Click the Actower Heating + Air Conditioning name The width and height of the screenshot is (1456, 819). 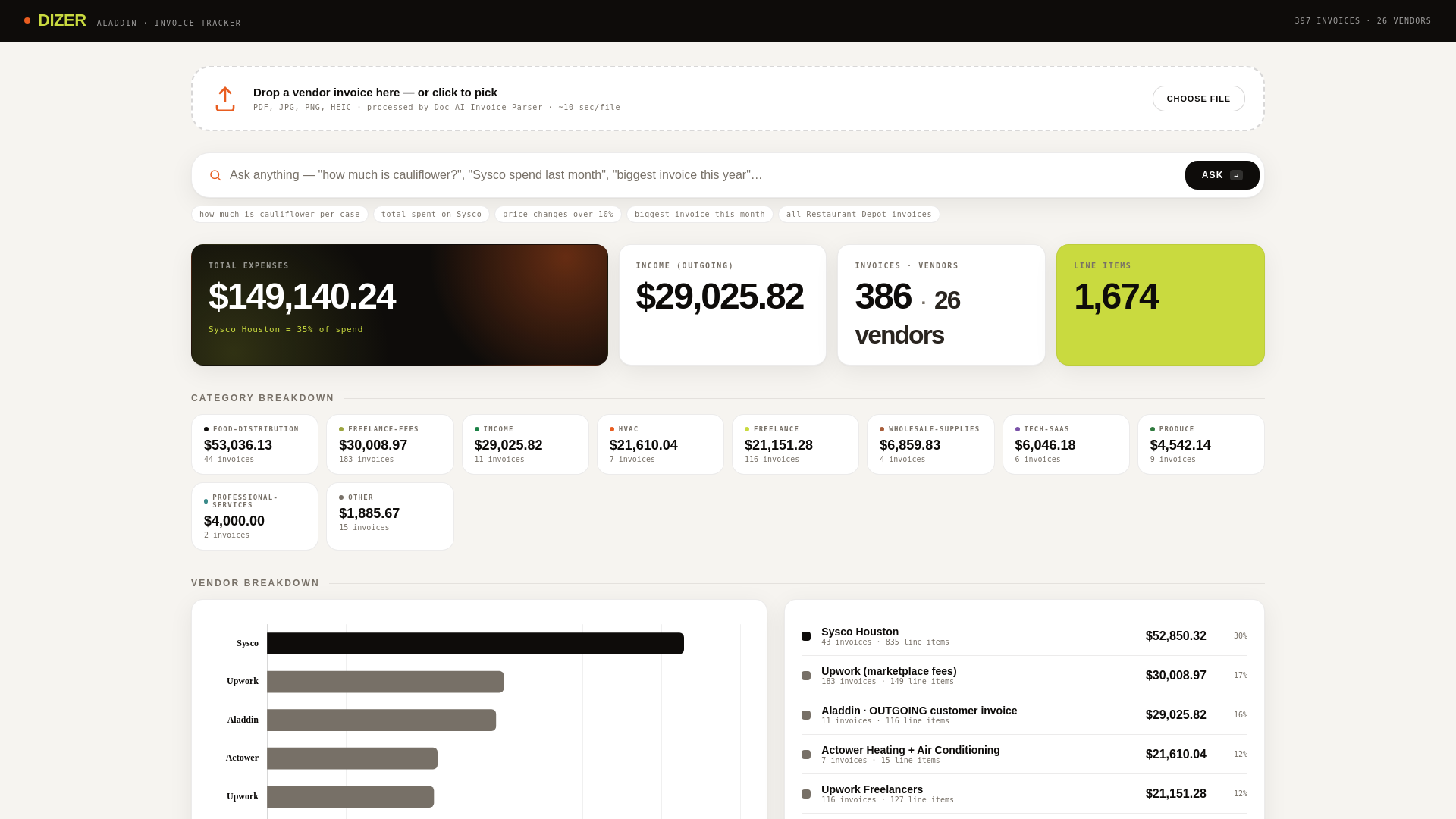[911, 750]
